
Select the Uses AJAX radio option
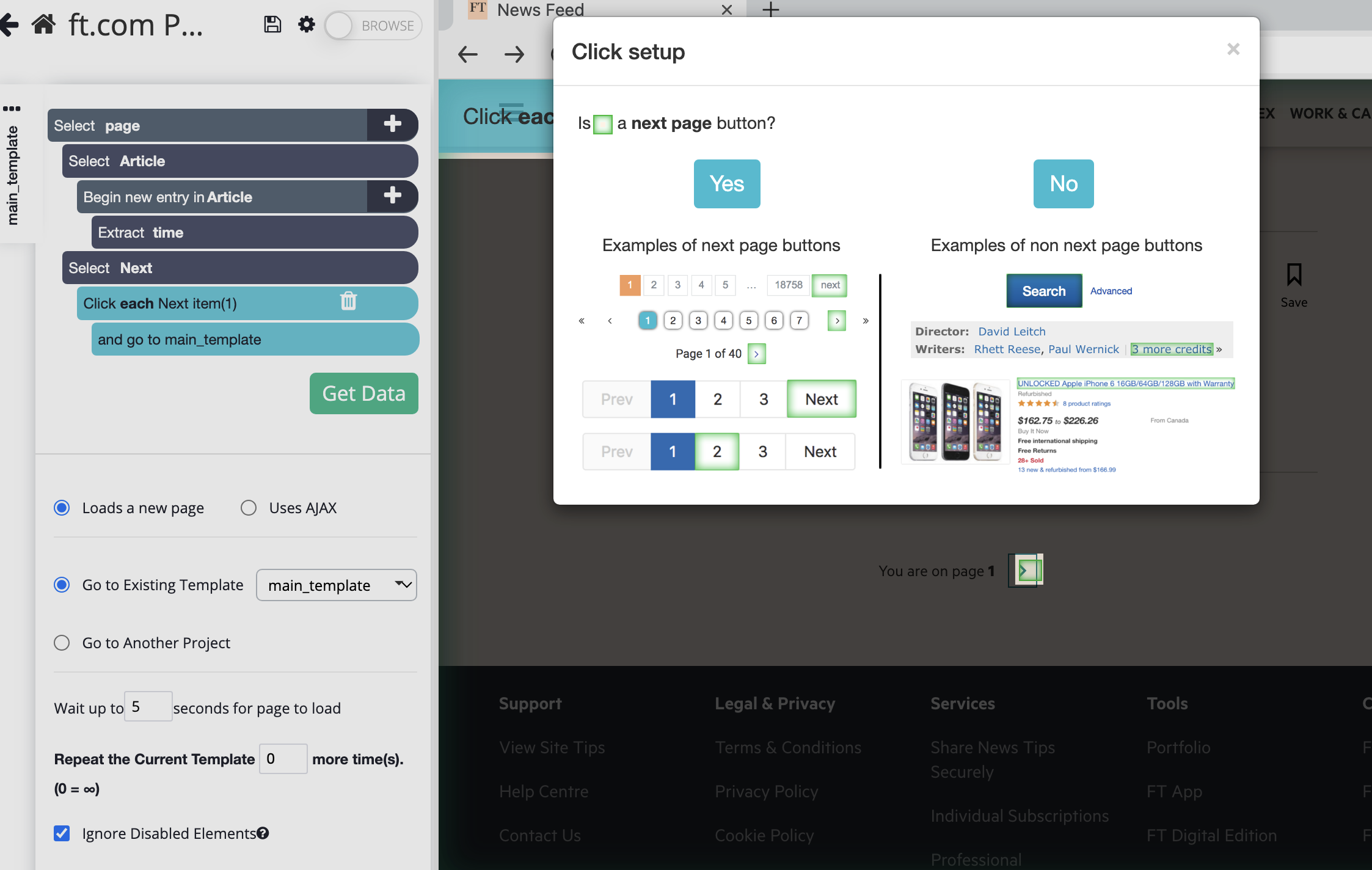[x=249, y=508]
